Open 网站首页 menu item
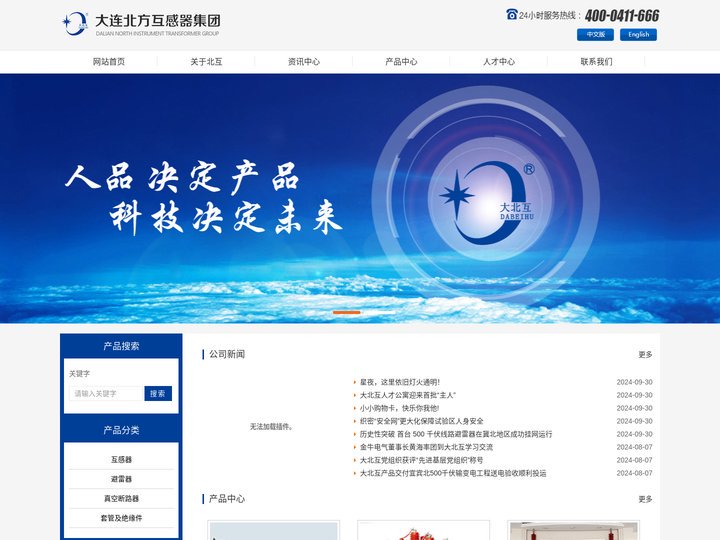Screen dimensions: 720x540 tap(109, 62)
